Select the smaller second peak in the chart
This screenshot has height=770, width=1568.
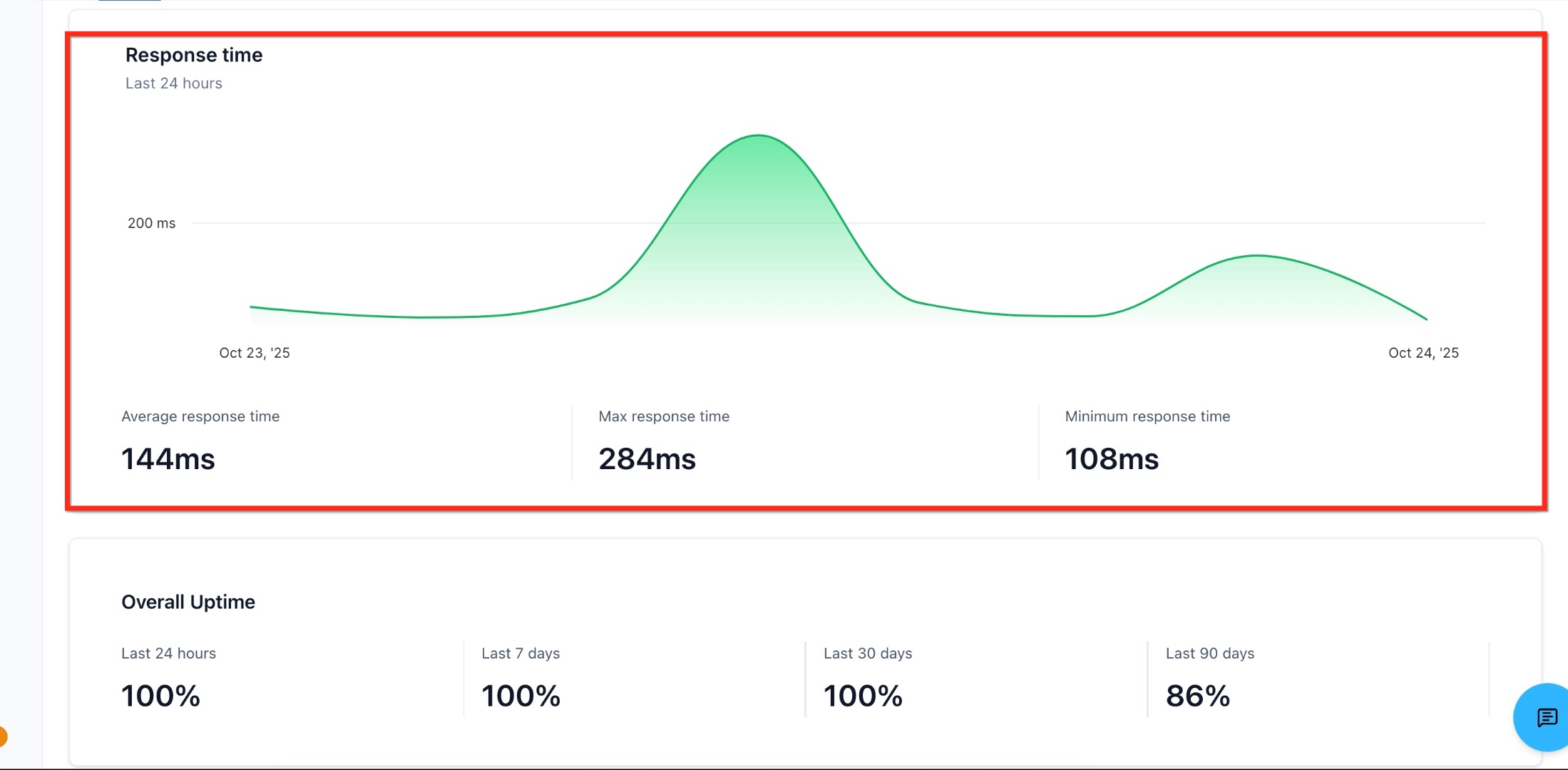tap(1257, 255)
